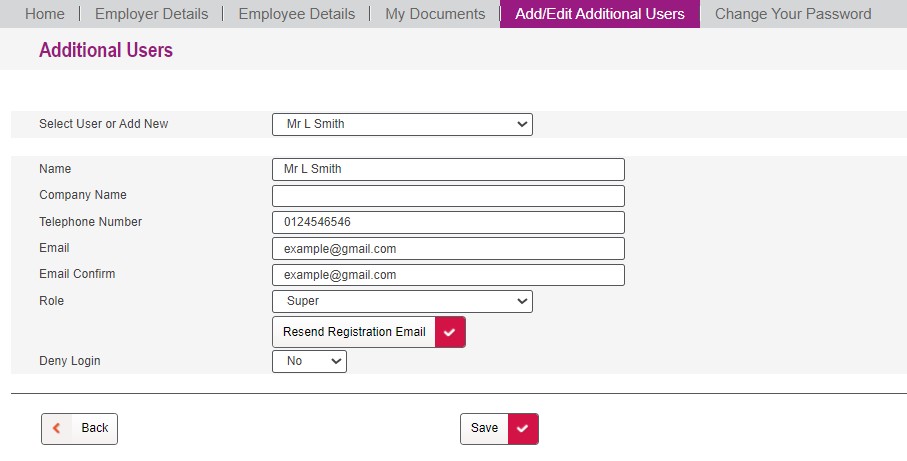Click the Back button label
Screen dimensions: 907x461
95,429
